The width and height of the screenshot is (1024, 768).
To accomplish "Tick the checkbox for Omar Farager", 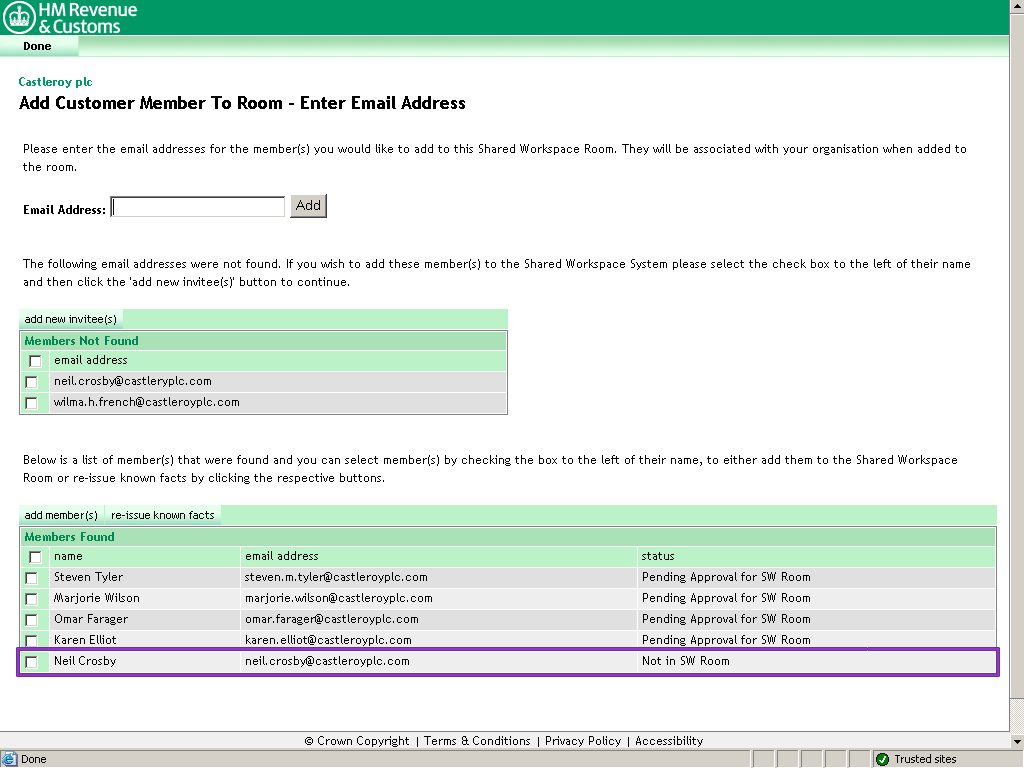I will click(32, 620).
